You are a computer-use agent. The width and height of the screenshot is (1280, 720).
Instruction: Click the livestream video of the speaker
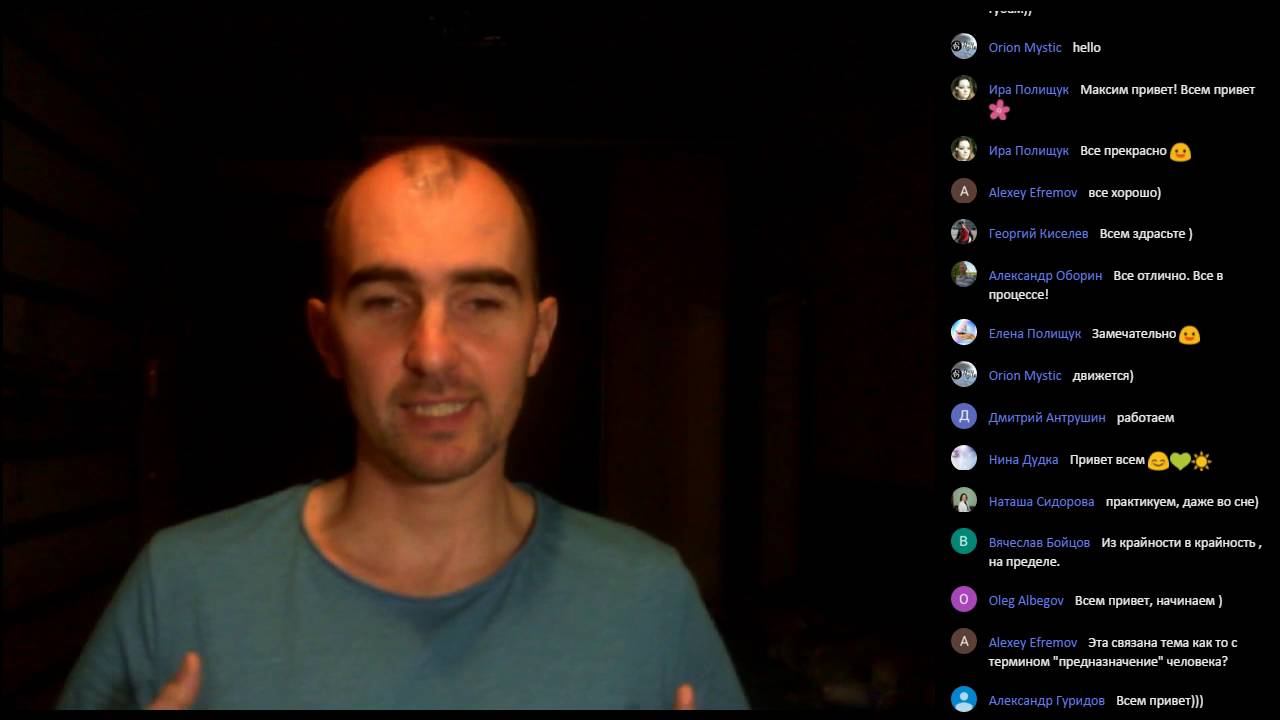coord(470,358)
